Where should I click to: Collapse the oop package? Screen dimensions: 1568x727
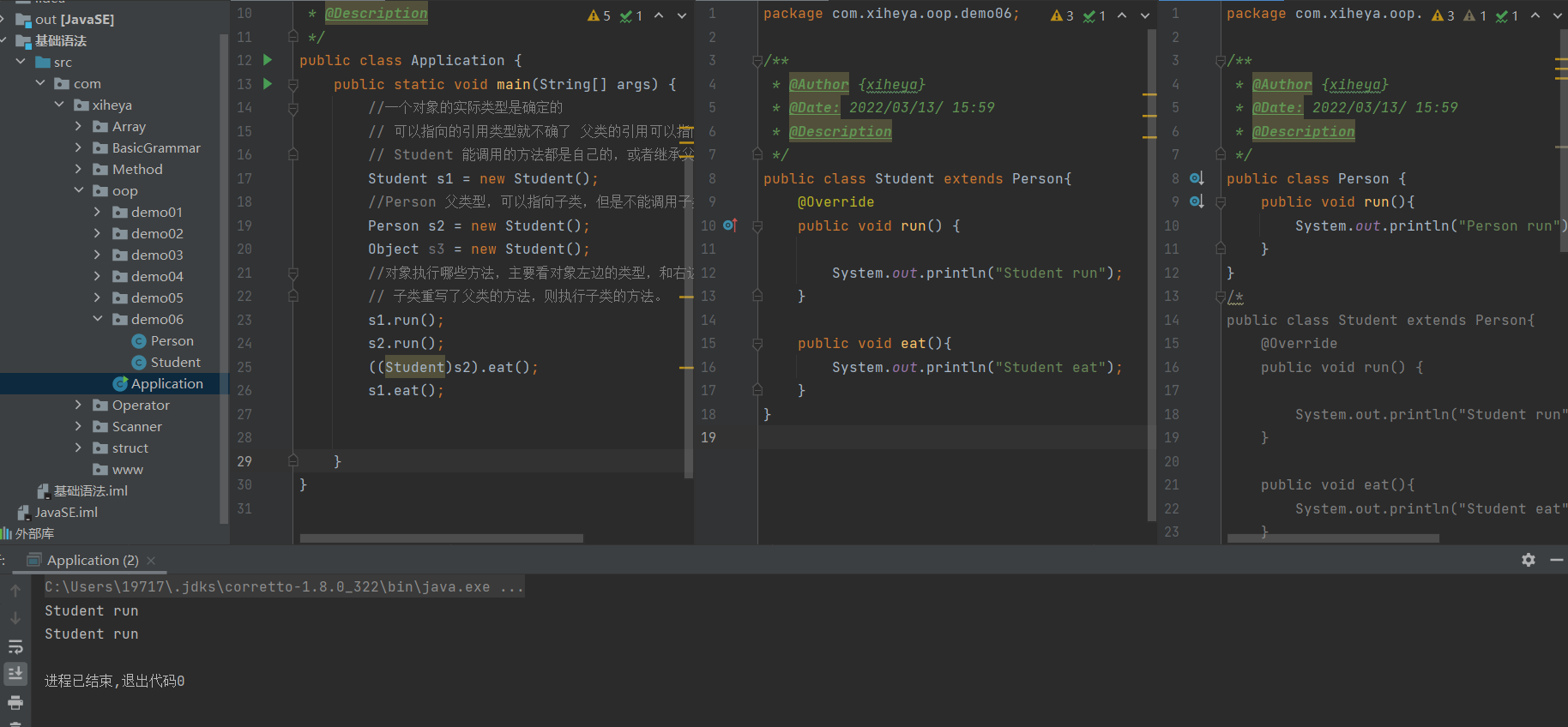pyautogui.click(x=79, y=190)
